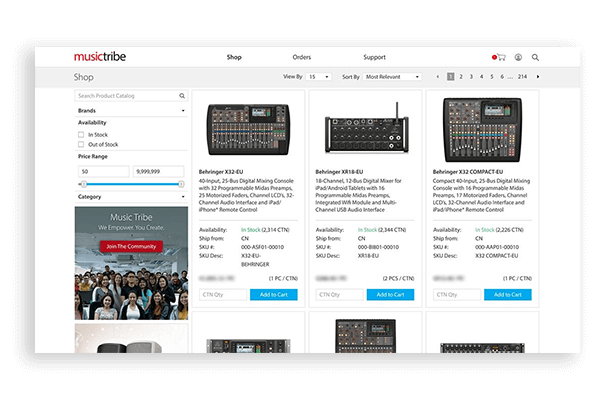Open the Sort By Most Relevant dropdown
Image resolution: width=615 pixels, height=400 pixels.
[392, 77]
